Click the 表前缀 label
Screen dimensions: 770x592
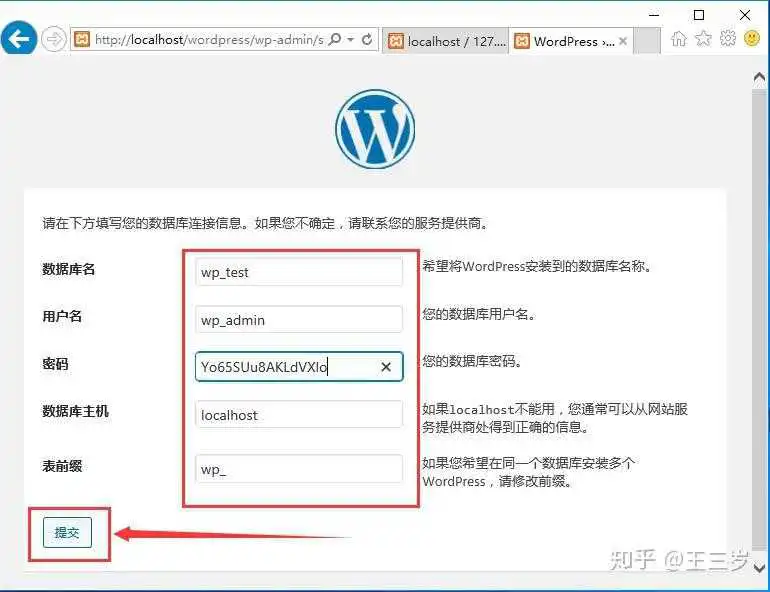[x=62, y=466]
